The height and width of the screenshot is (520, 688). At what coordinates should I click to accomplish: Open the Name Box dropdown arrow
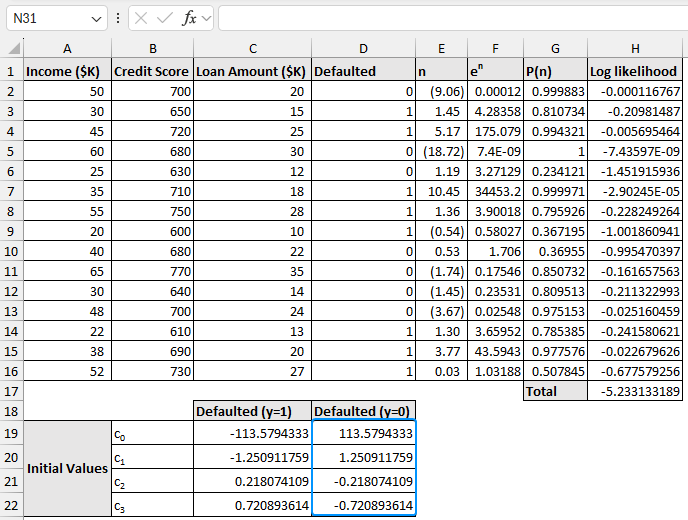(96, 19)
